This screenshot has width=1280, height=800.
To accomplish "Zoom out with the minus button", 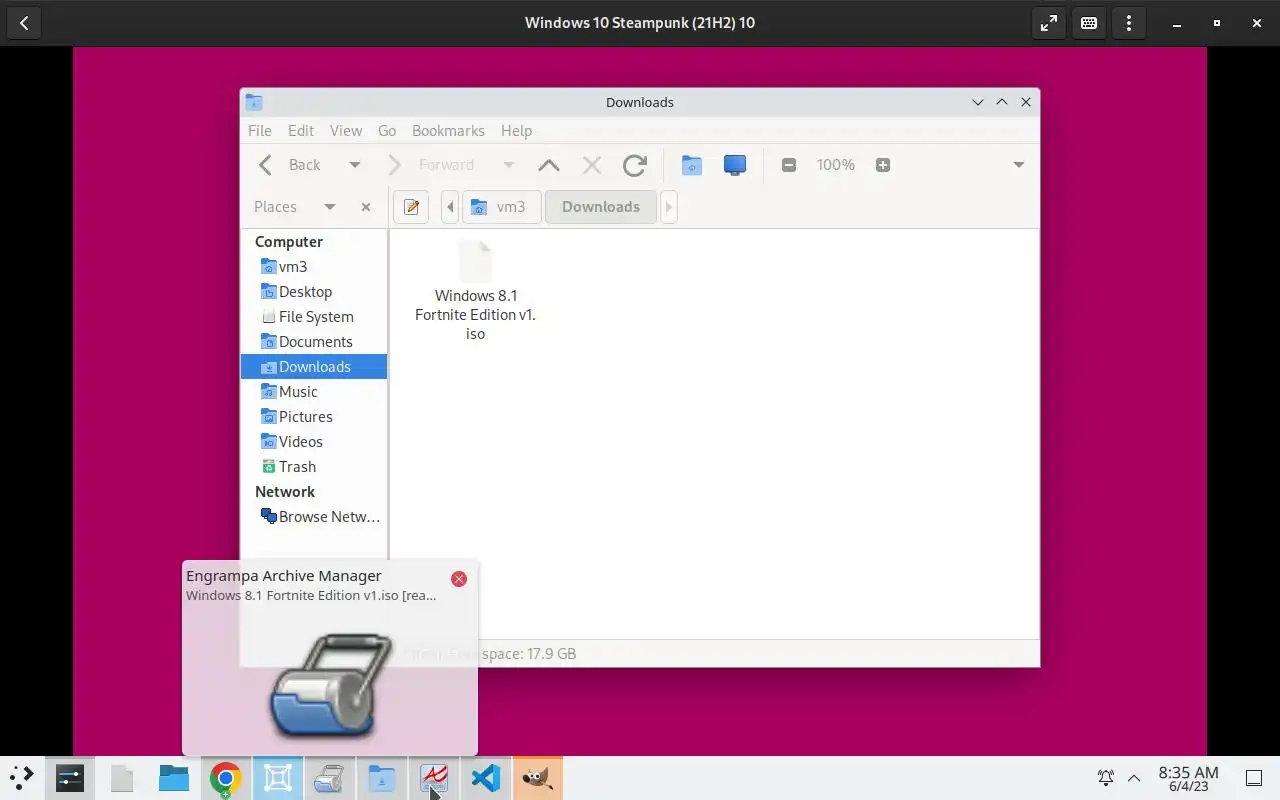I will pos(789,165).
